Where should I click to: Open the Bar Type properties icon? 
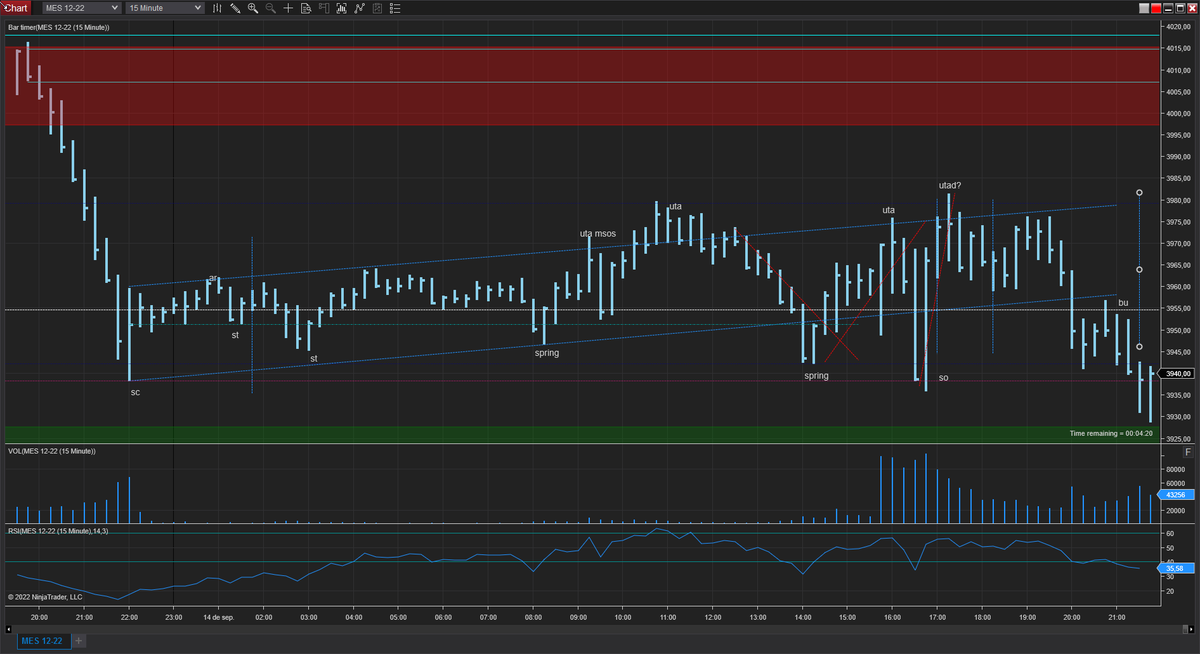coord(217,8)
